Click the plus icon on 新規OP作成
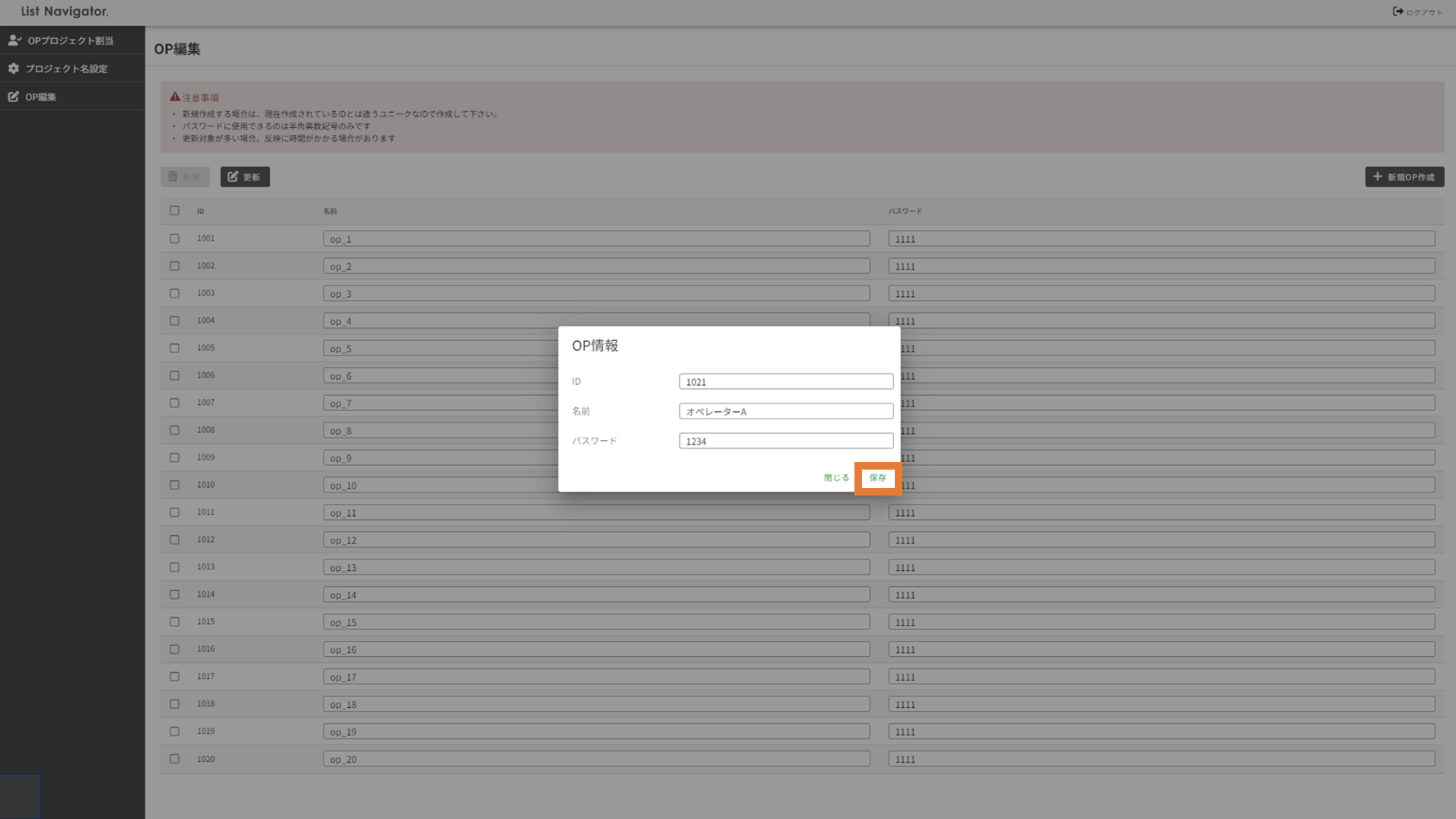Screen dimensions: 1456x819 (1378, 177)
